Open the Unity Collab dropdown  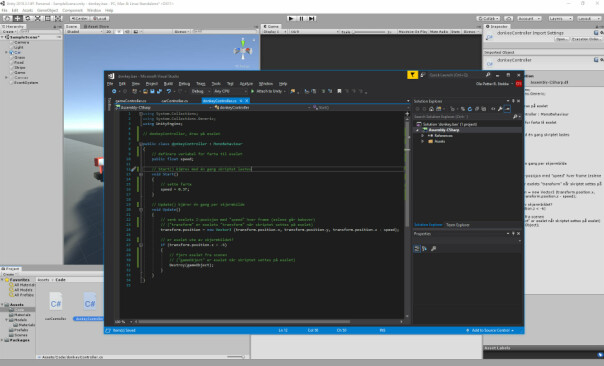point(488,18)
